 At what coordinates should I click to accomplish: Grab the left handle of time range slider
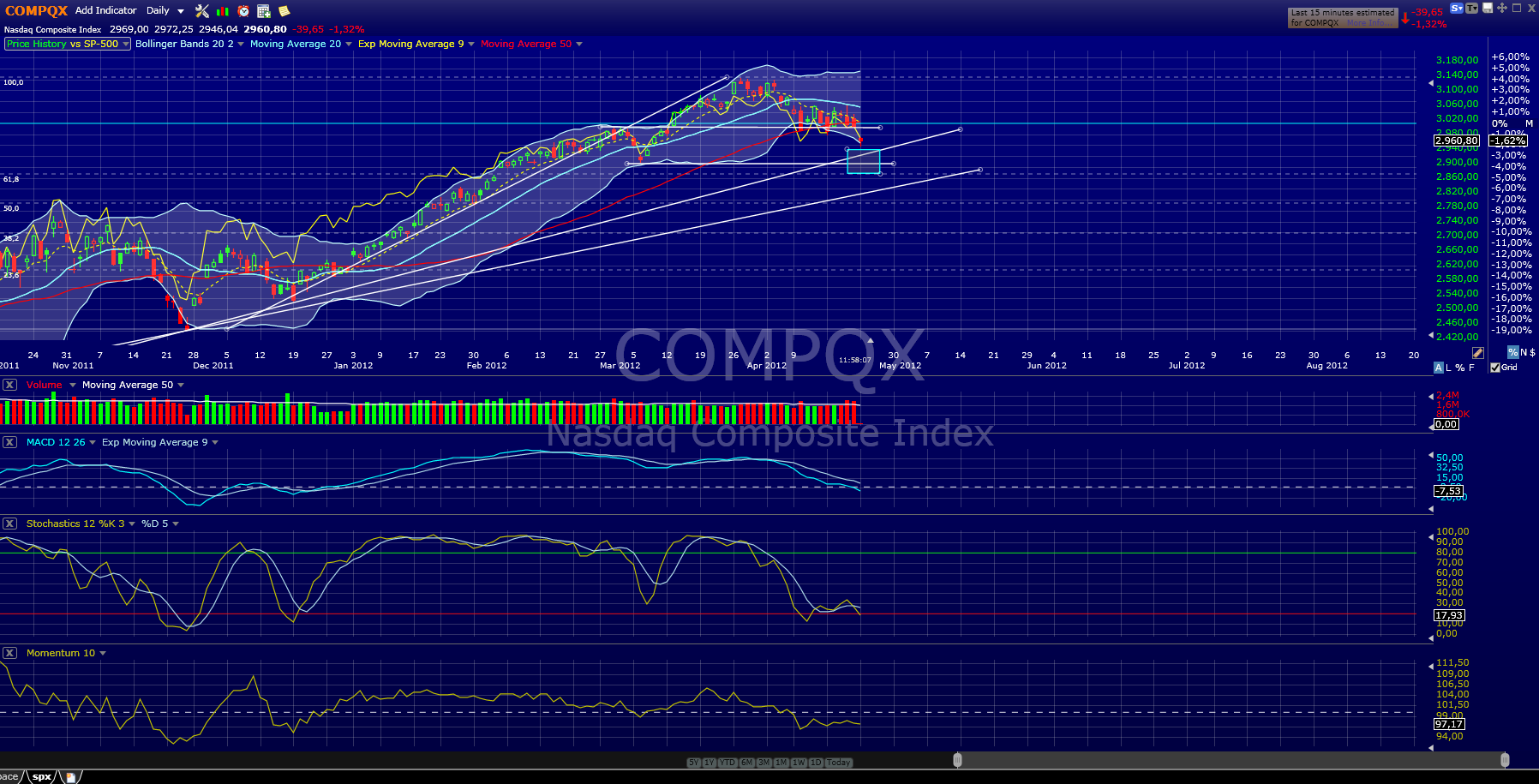(957, 760)
